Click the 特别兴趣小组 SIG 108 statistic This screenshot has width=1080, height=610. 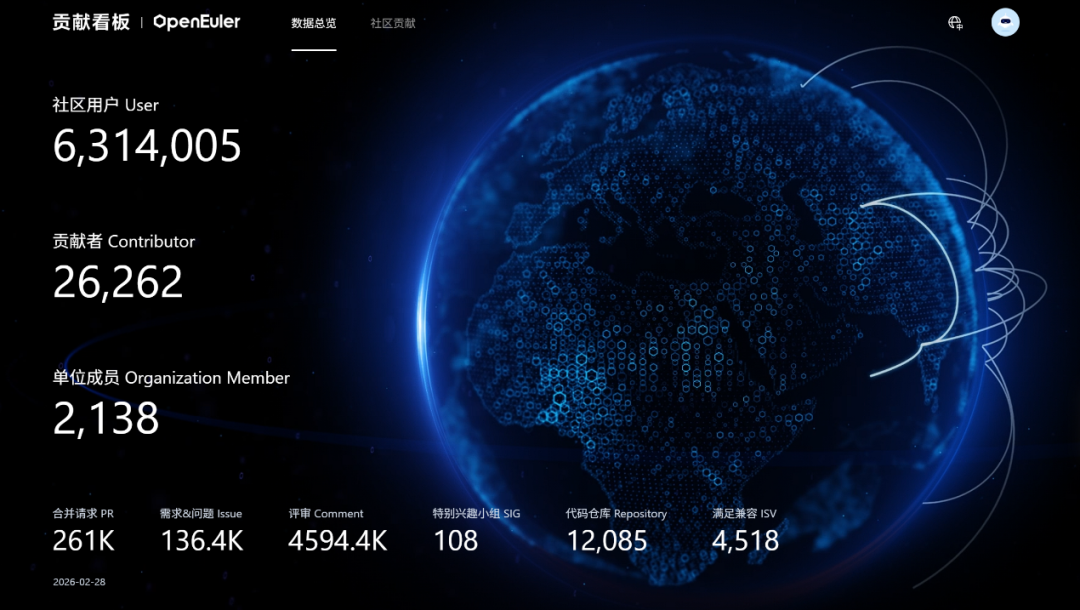(x=456, y=541)
